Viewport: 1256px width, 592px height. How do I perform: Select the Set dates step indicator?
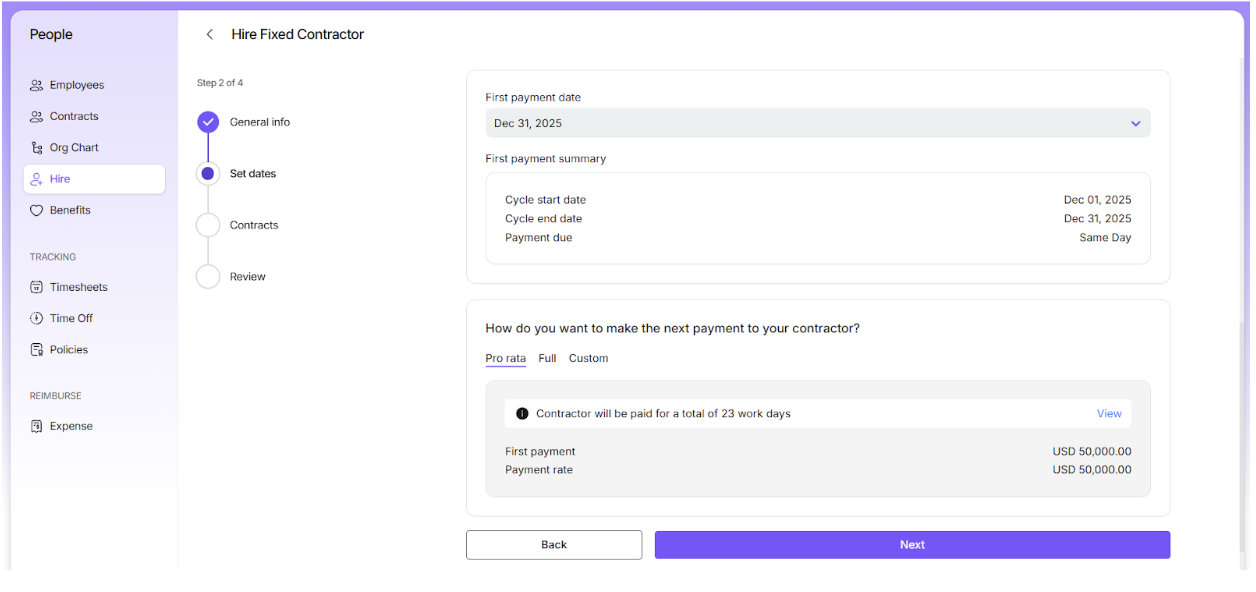tap(208, 174)
